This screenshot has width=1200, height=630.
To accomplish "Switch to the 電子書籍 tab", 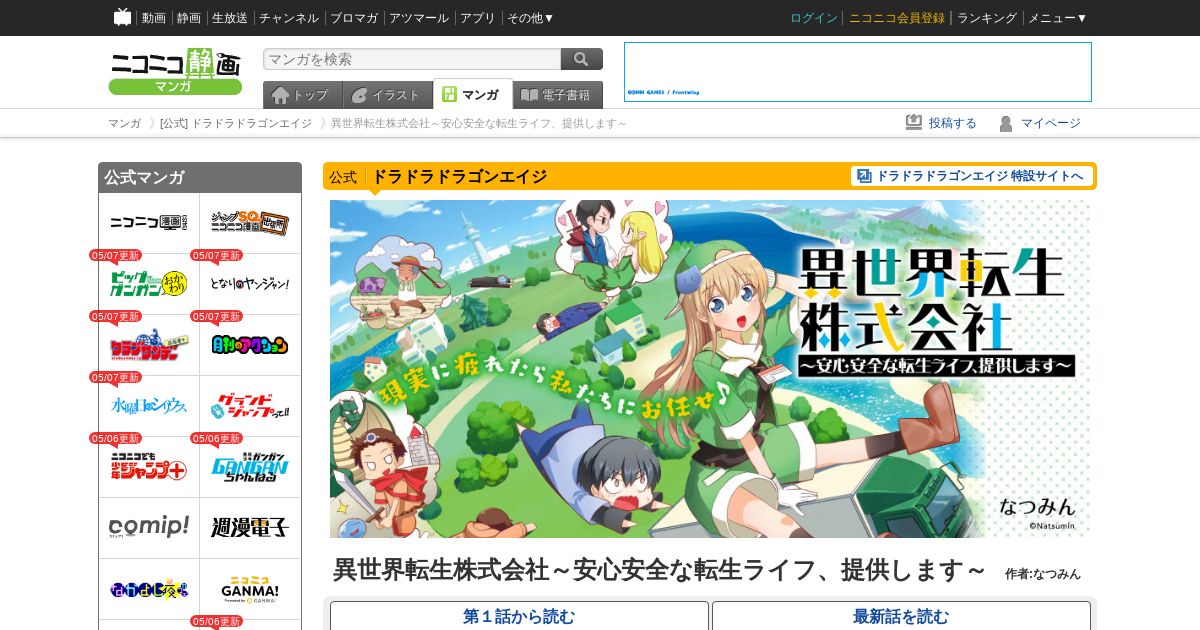I will (558, 95).
